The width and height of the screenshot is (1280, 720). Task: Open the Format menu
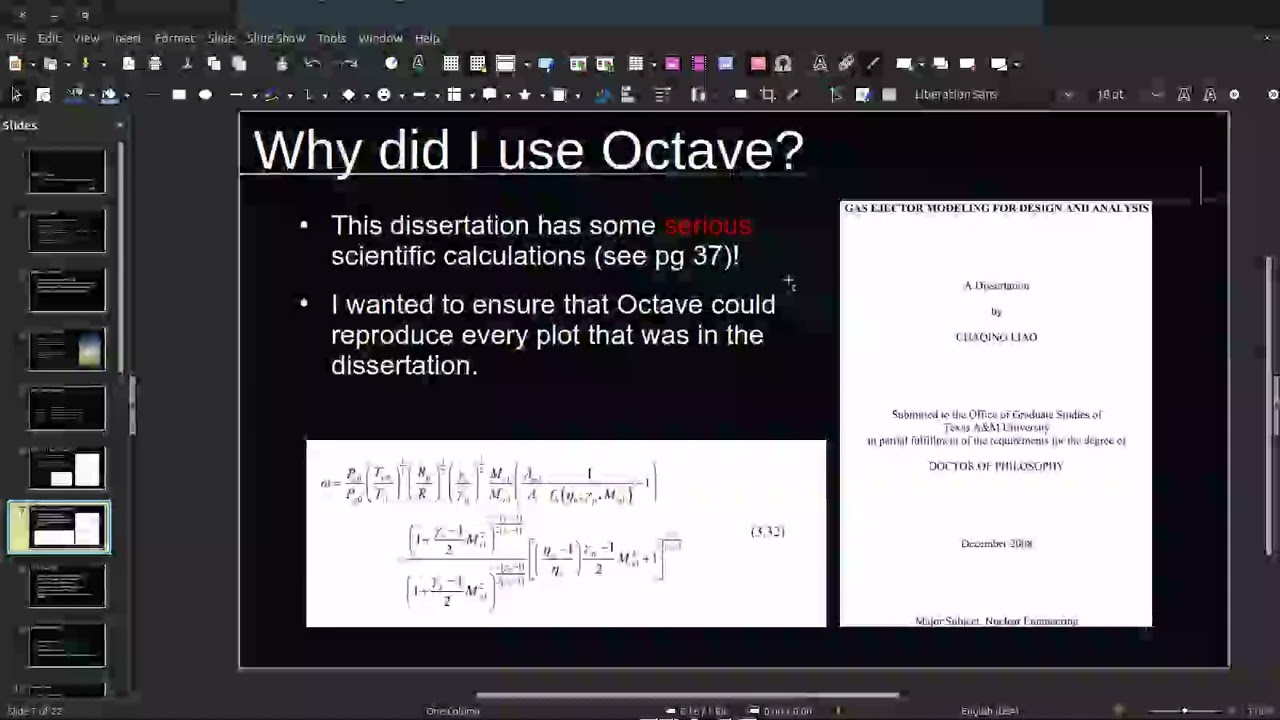[175, 38]
